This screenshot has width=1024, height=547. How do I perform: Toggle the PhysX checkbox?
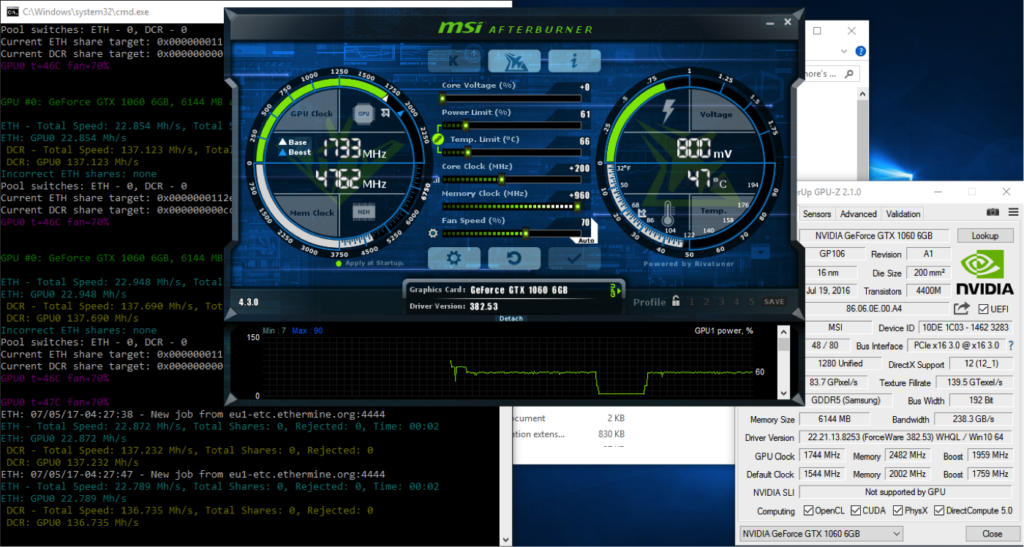click(898, 510)
